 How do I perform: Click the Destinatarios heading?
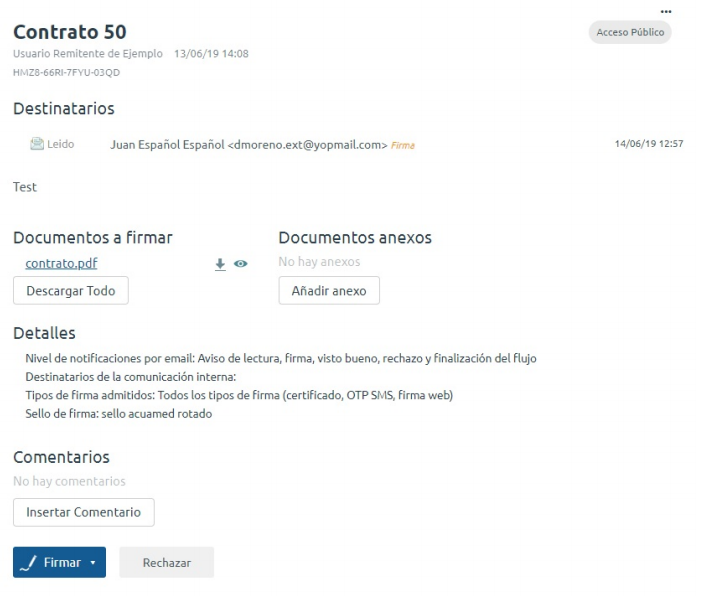(64, 109)
